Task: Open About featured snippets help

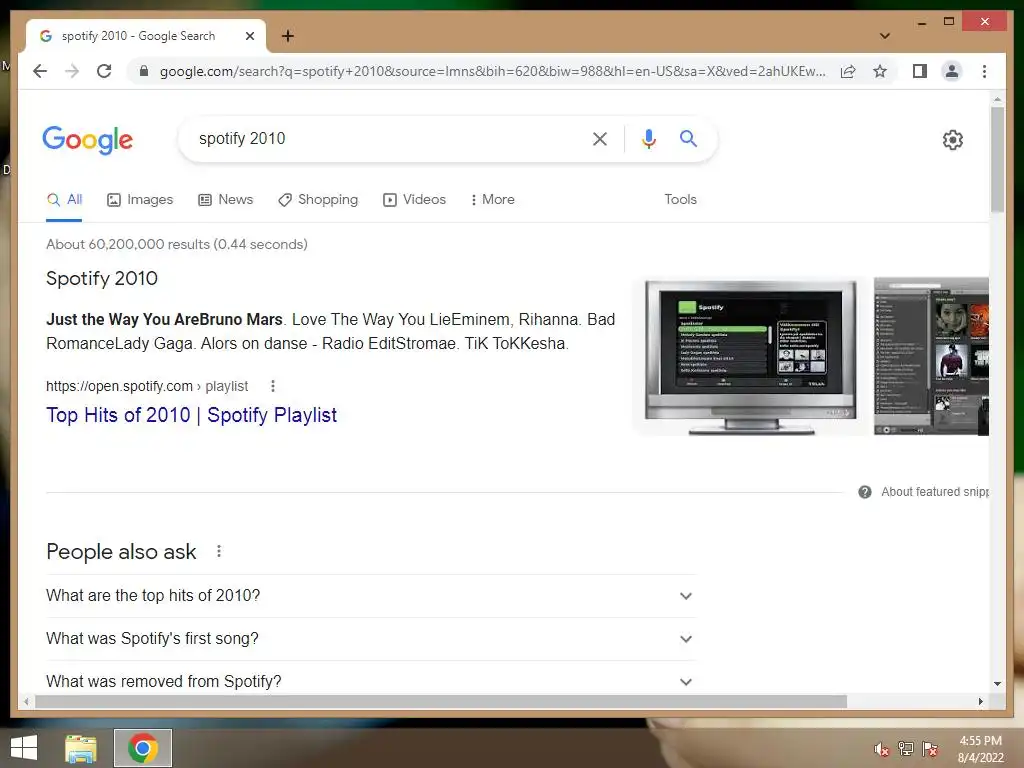Action: [935, 492]
